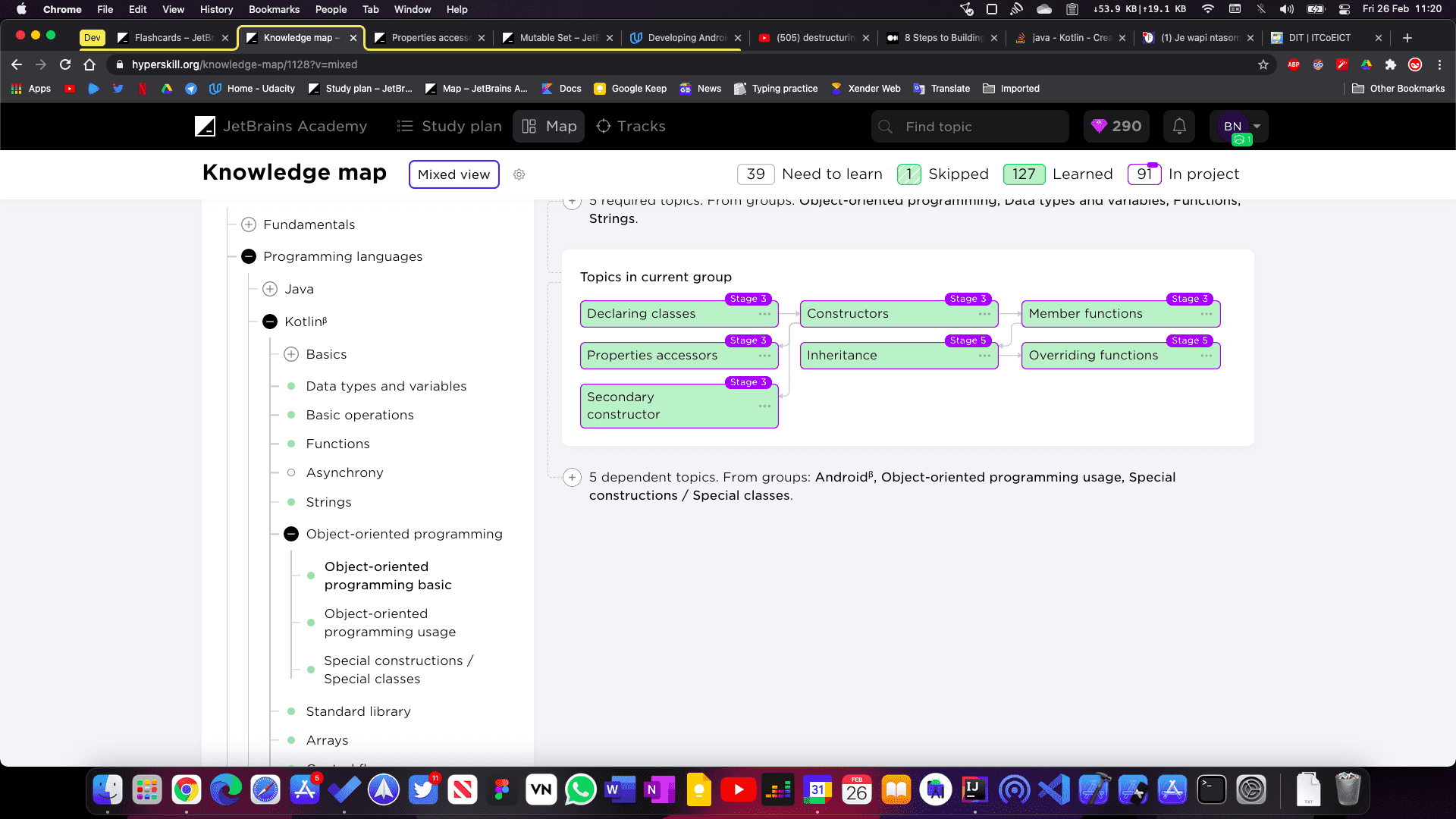Click the gems counter showing 290
This screenshot has width=1456, height=819.
point(1116,127)
